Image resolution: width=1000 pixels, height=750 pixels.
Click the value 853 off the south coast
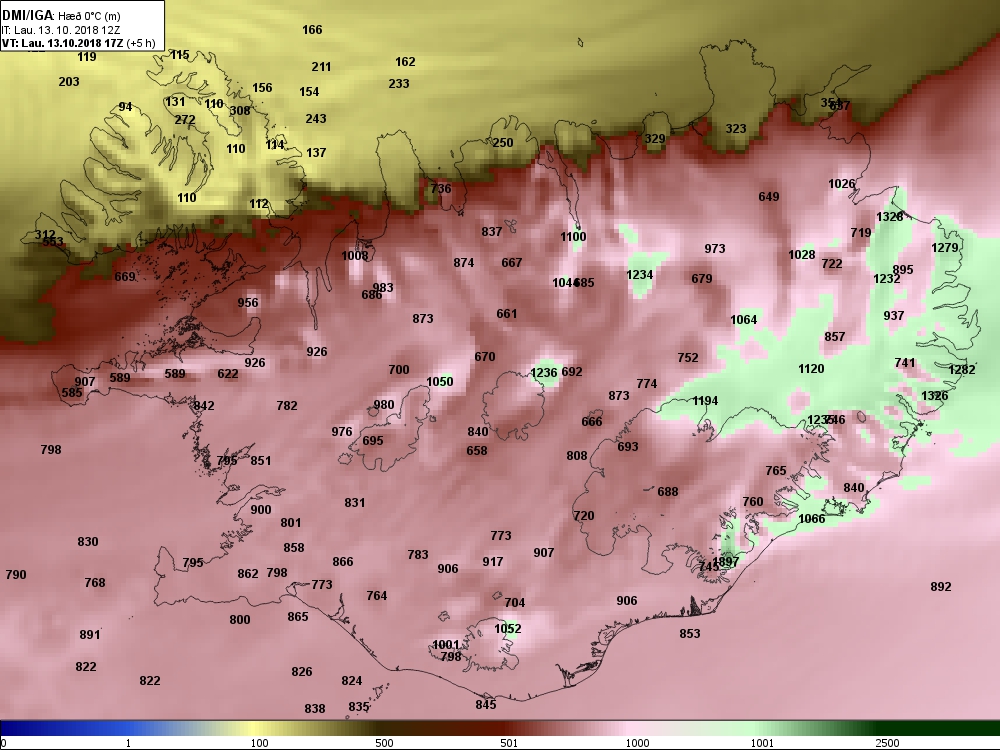pyautogui.click(x=689, y=634)
